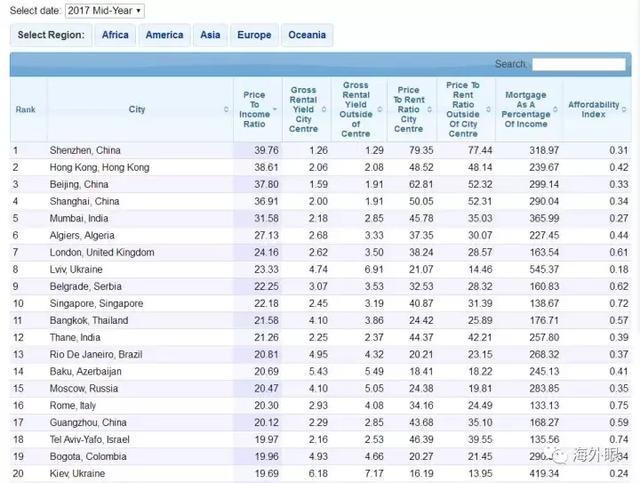Select the Rome, Italy row
The width and height of the screenshot is (640, 483).
[320, 405]
